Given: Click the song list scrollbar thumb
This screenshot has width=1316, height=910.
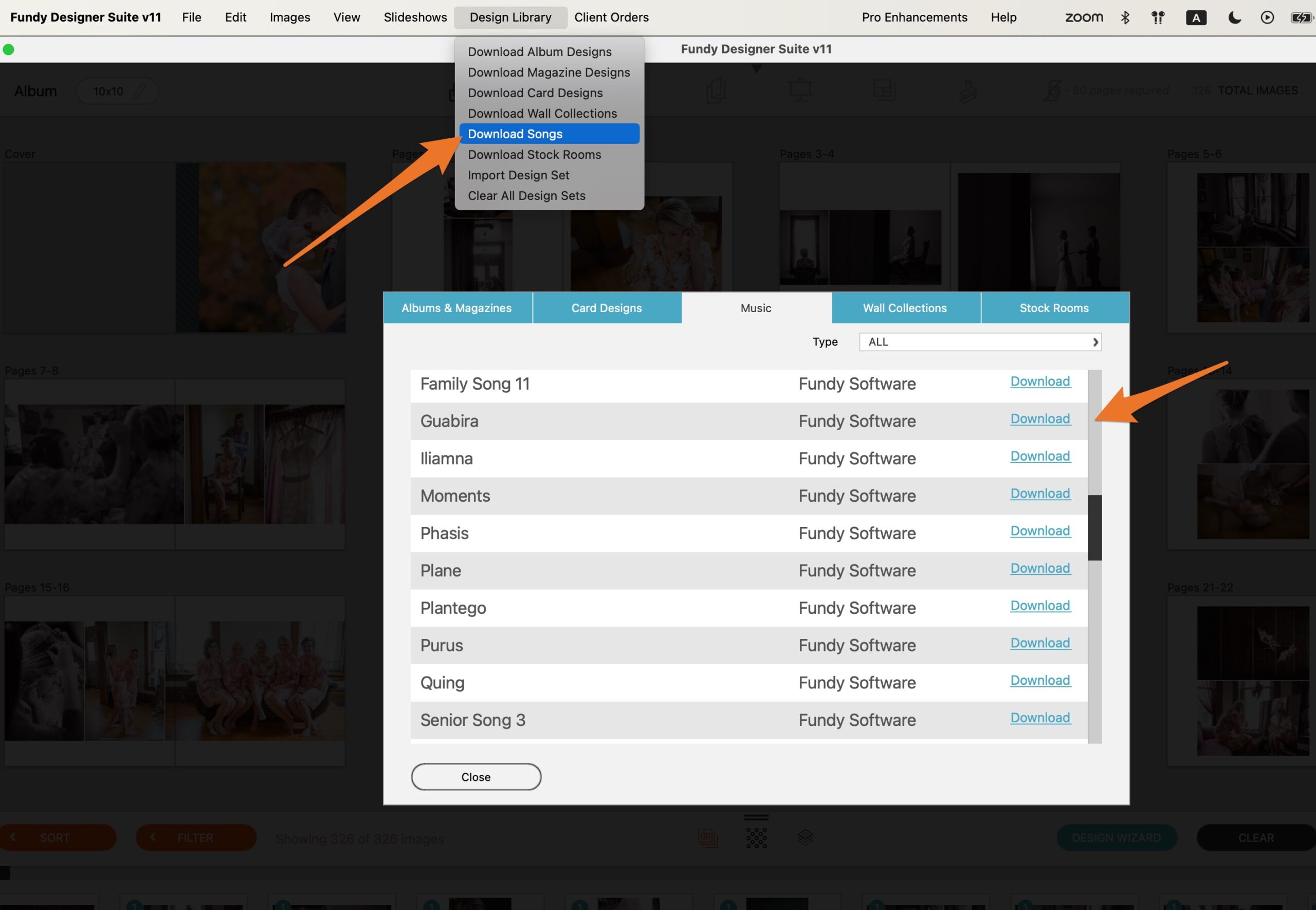Looking at the screenshot, I should 1095,527.
